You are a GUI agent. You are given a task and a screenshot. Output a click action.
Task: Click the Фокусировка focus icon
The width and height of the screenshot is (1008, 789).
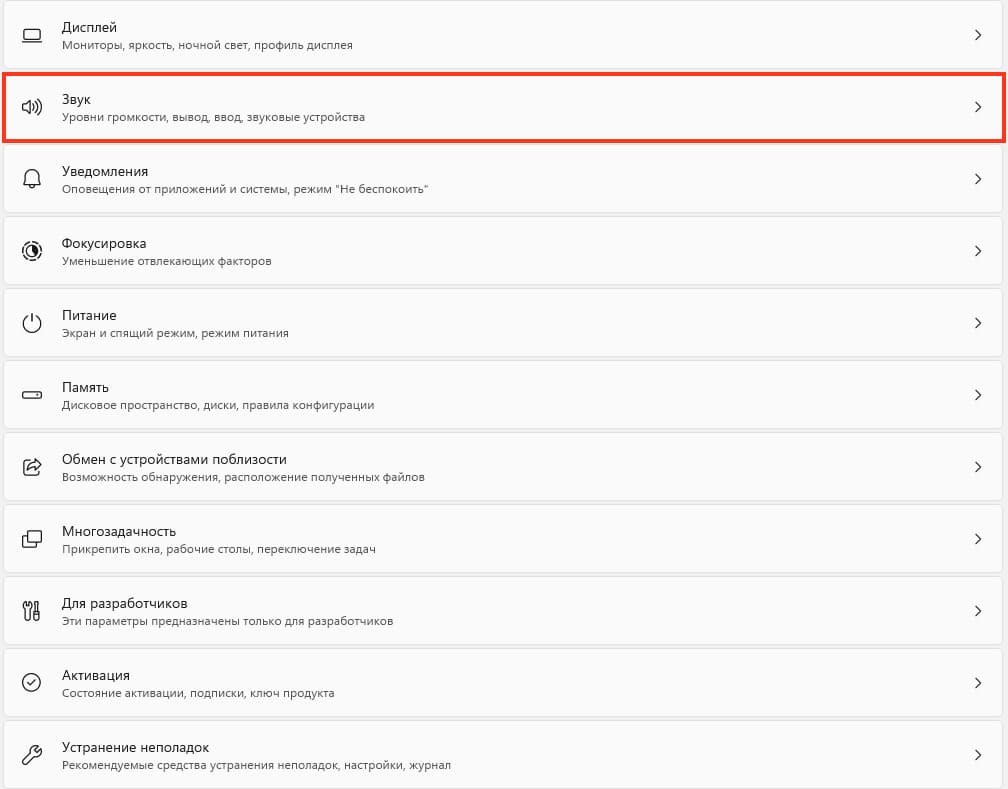coord(32,251)
